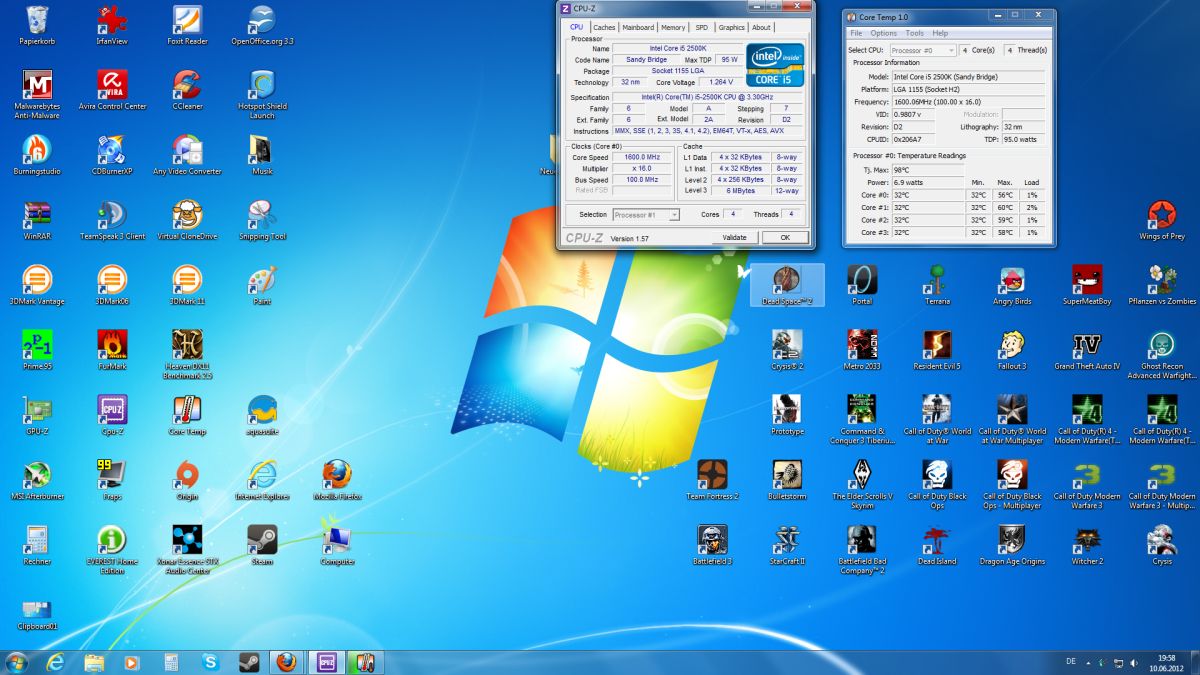Click the OK button in CPU-Z

(x=785, y=238)
